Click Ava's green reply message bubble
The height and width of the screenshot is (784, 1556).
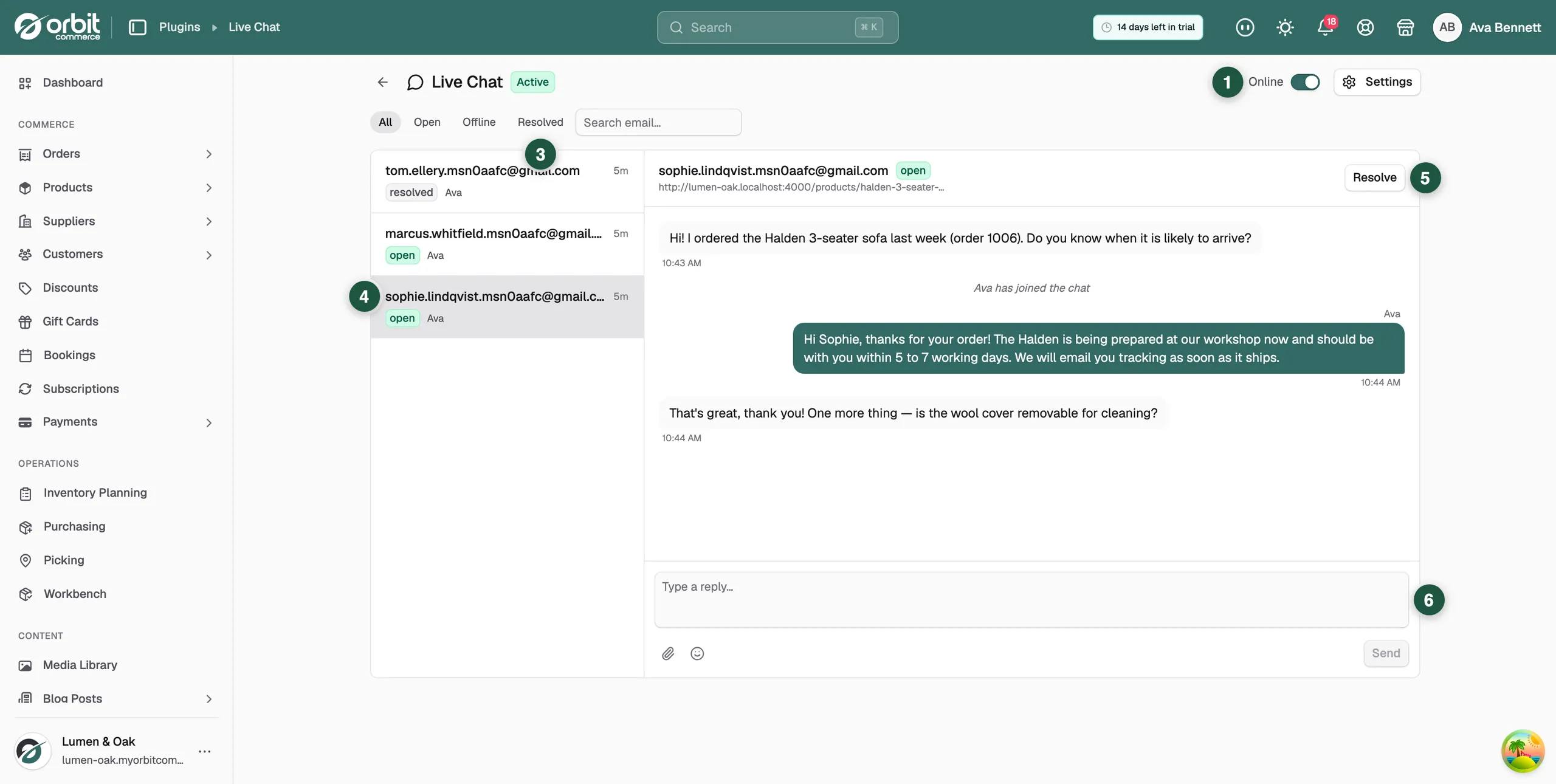[x=1098, y=348]
